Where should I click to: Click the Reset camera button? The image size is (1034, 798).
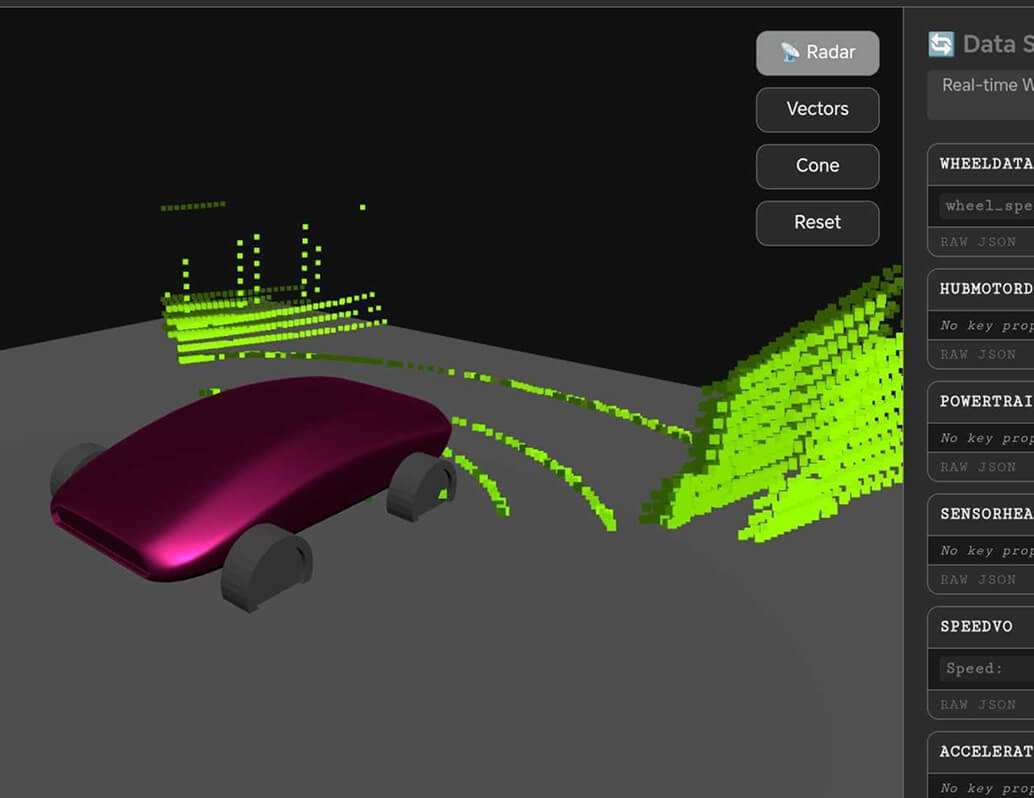coord(817,223)
